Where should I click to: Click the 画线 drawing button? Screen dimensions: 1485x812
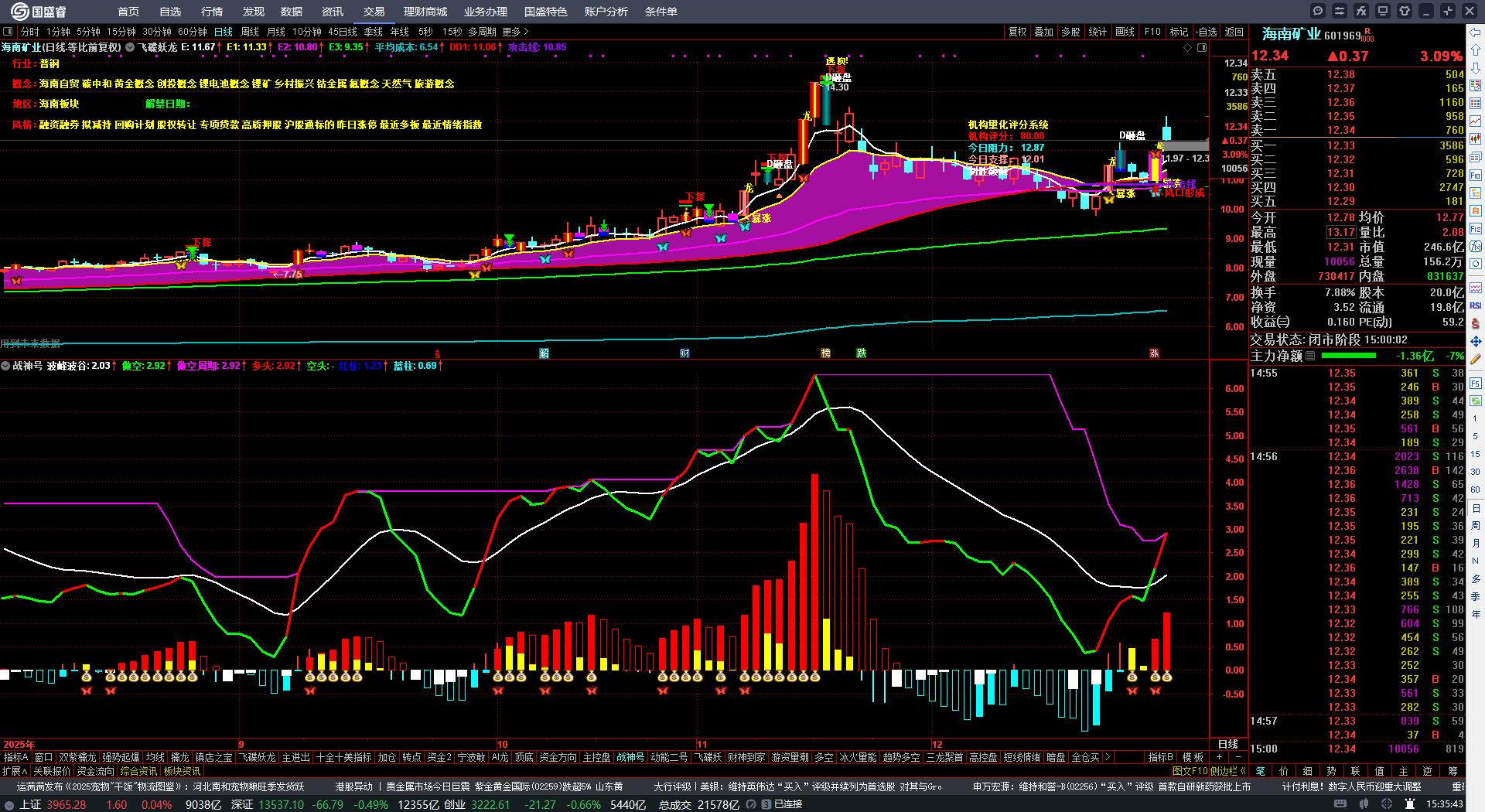pos(1125,32)
